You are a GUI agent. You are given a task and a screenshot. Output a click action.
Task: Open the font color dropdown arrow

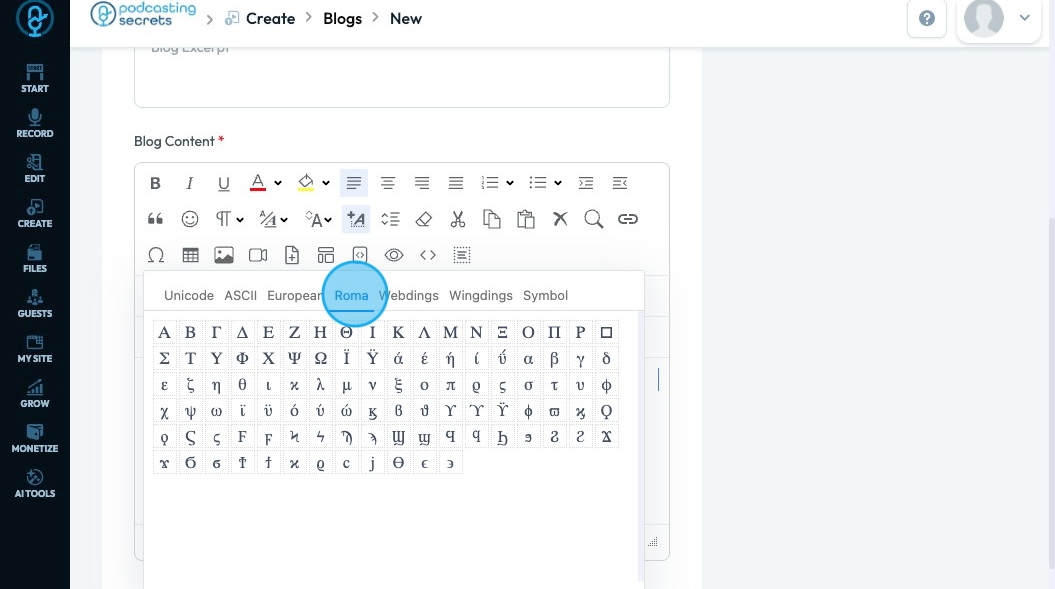pos(278,183)
